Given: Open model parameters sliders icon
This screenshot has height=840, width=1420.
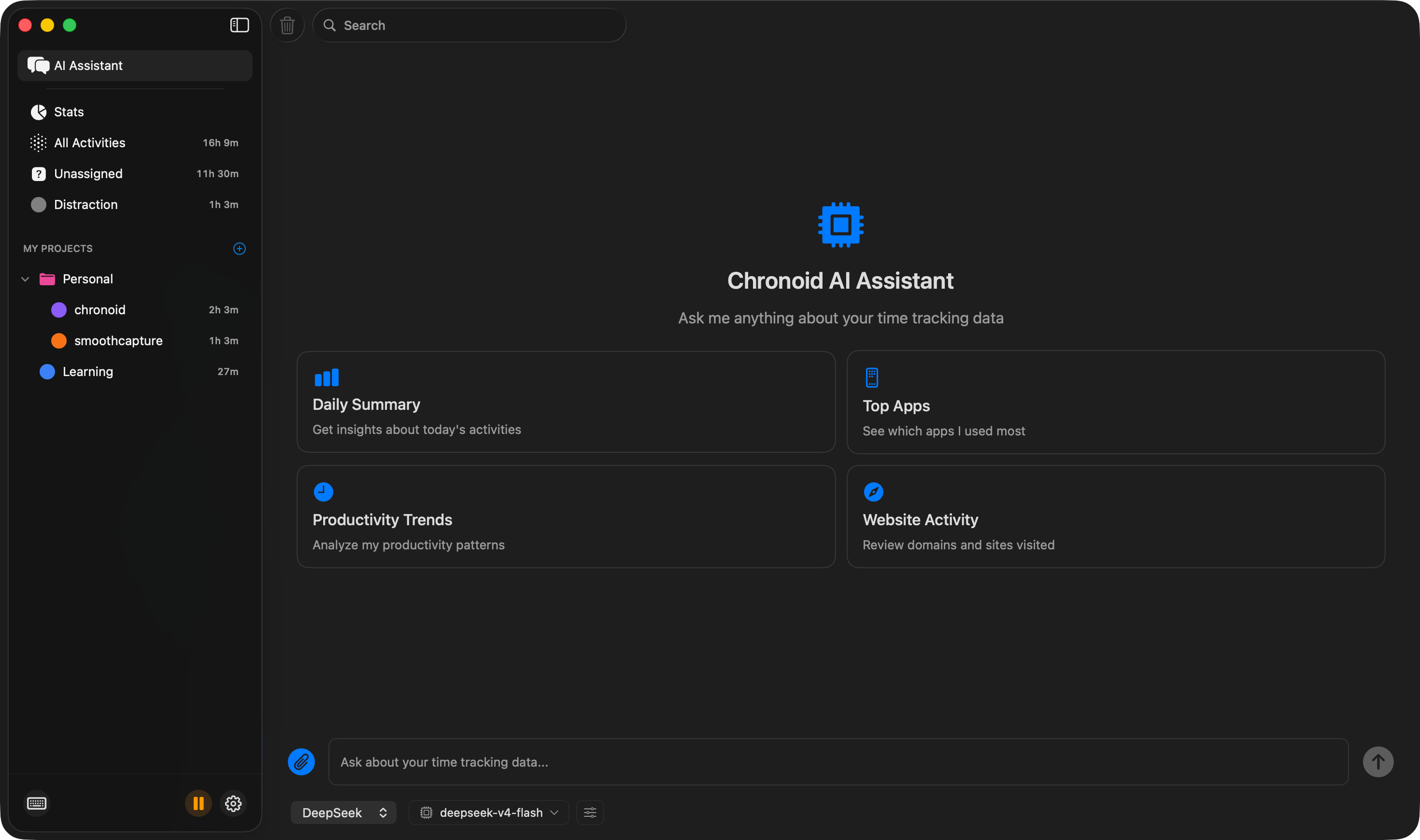Looking at the screenshot, I should [x=590, y=813].
